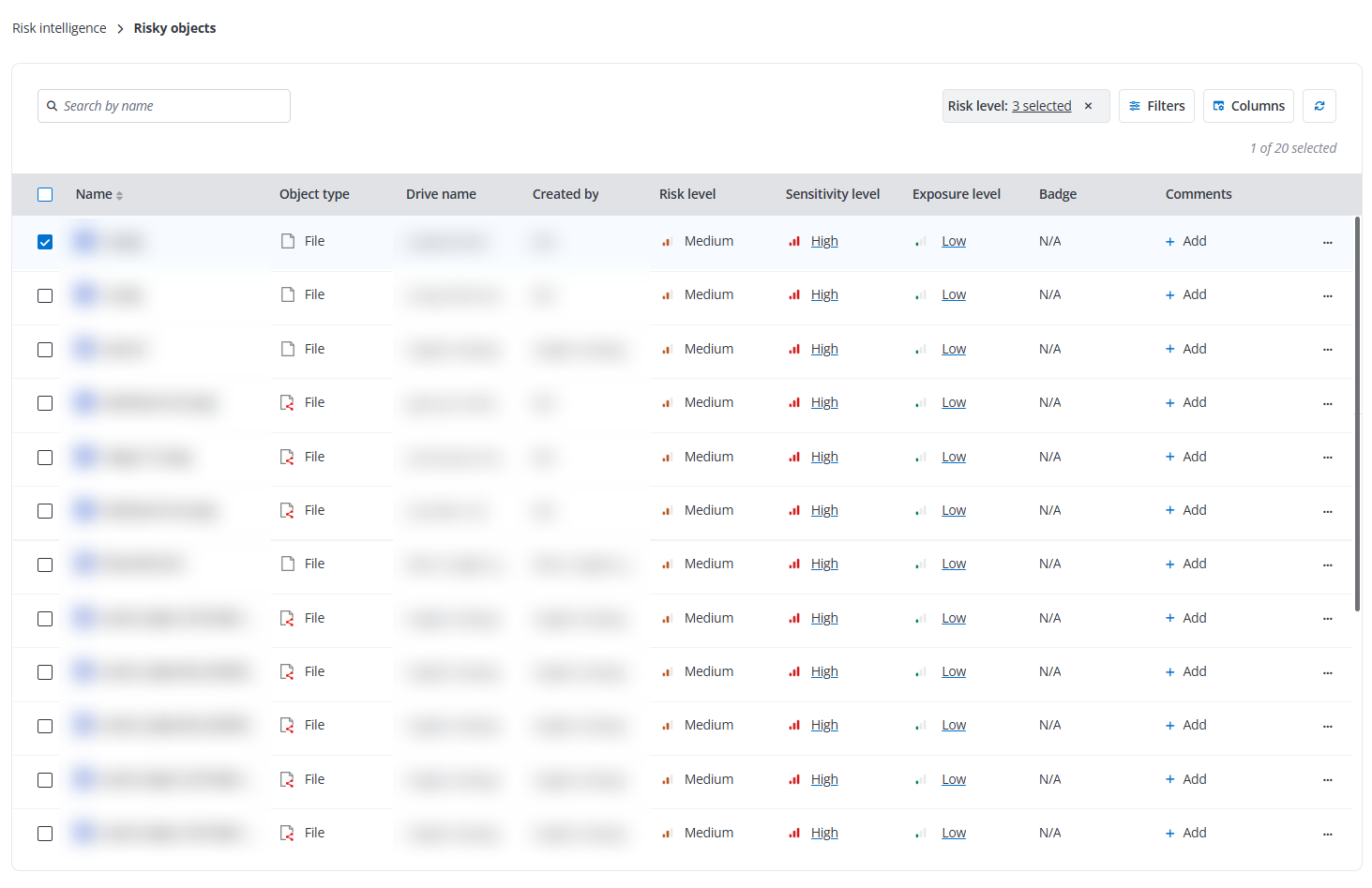
Task: Uncheck the first row checkbox
Action: (45, 242)
